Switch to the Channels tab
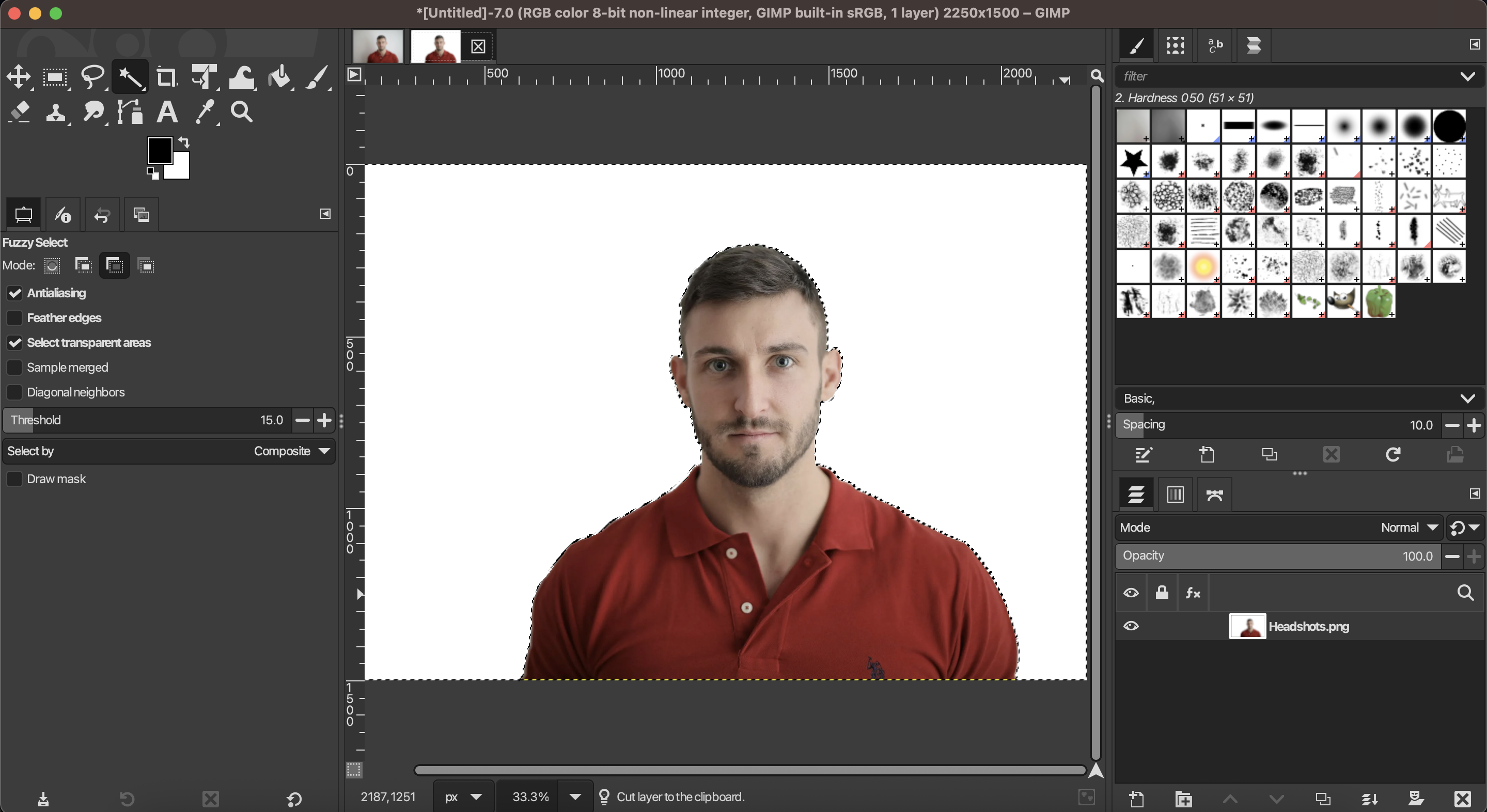This screenshot has width=1487, height=812. (1174, 494)
